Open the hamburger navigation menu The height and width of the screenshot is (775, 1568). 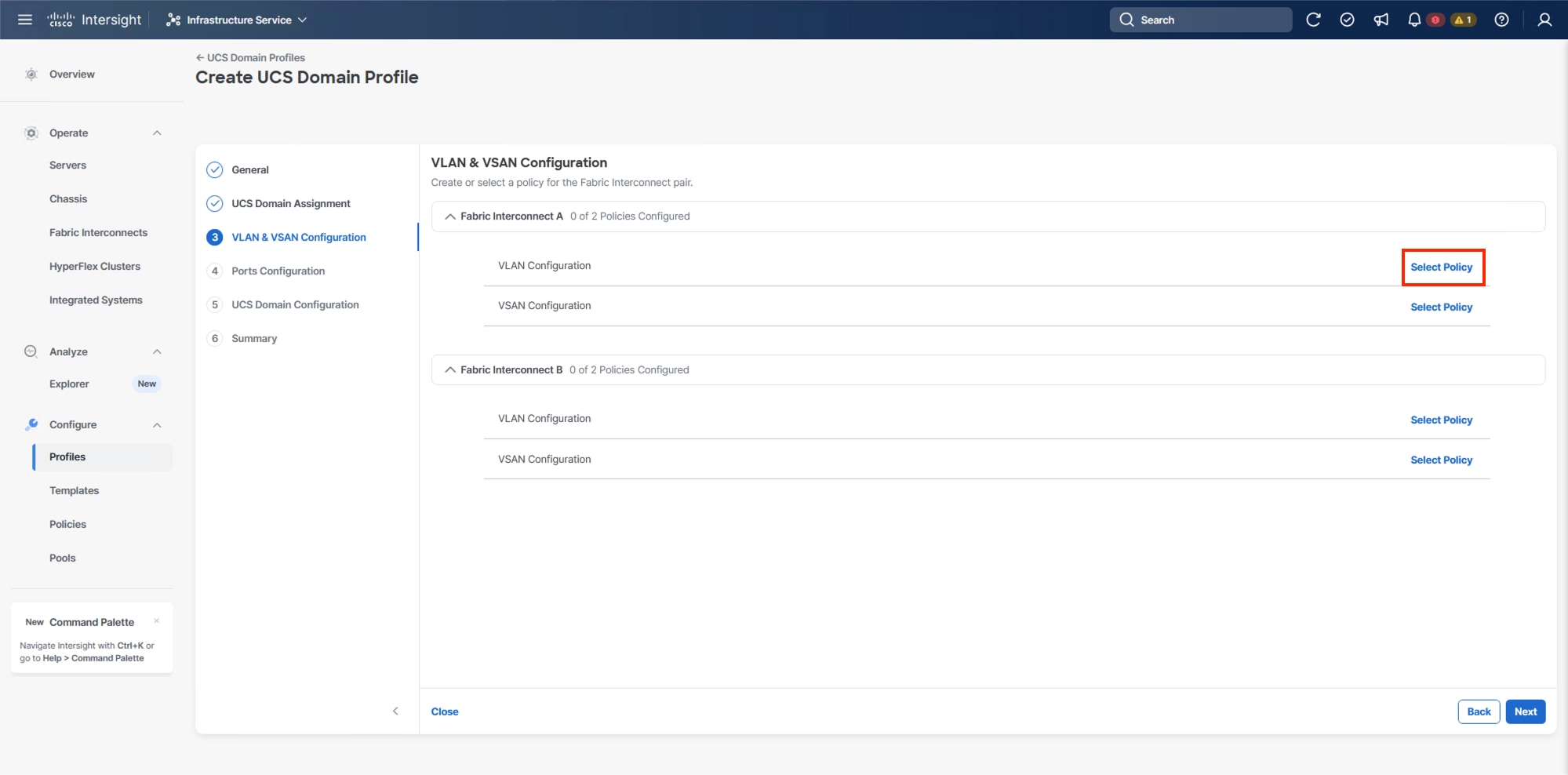tap(25, 20)
